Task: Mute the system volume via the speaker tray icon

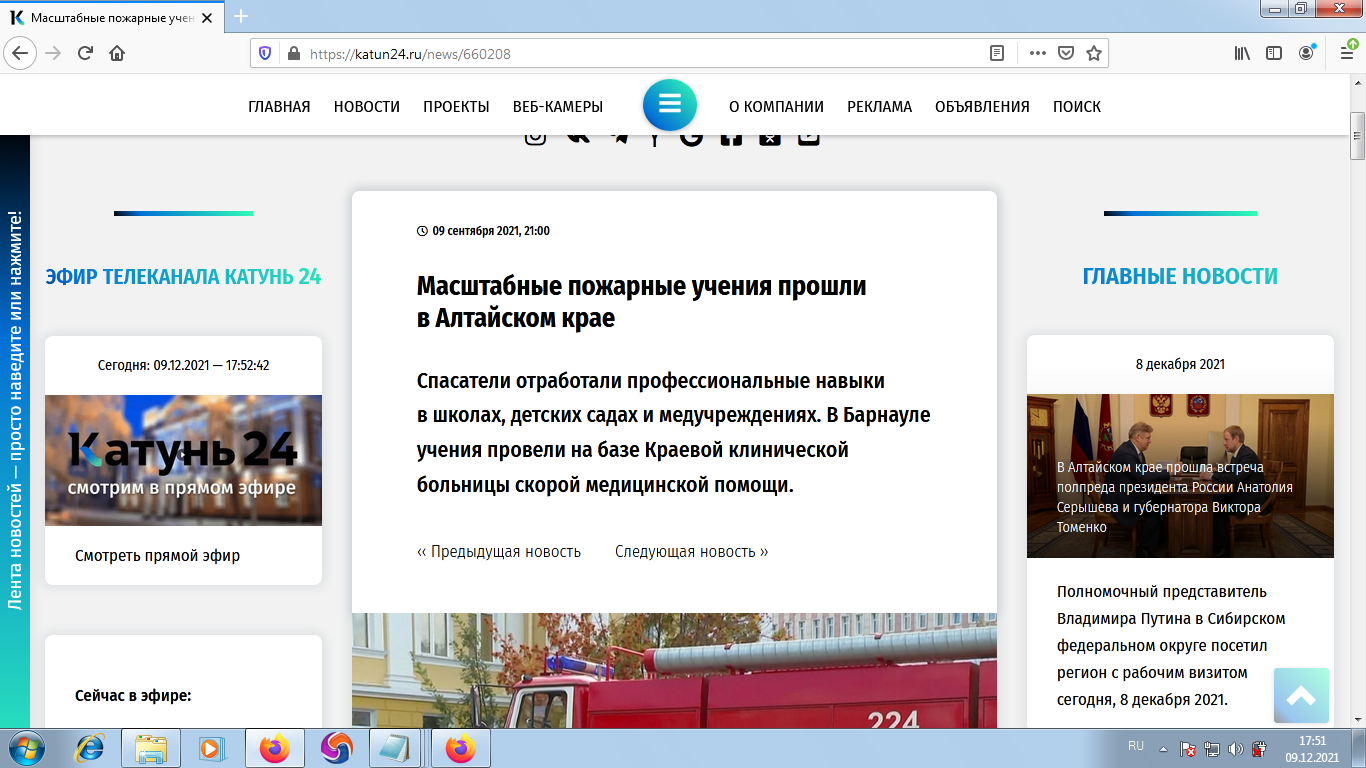Action: 1234,748
